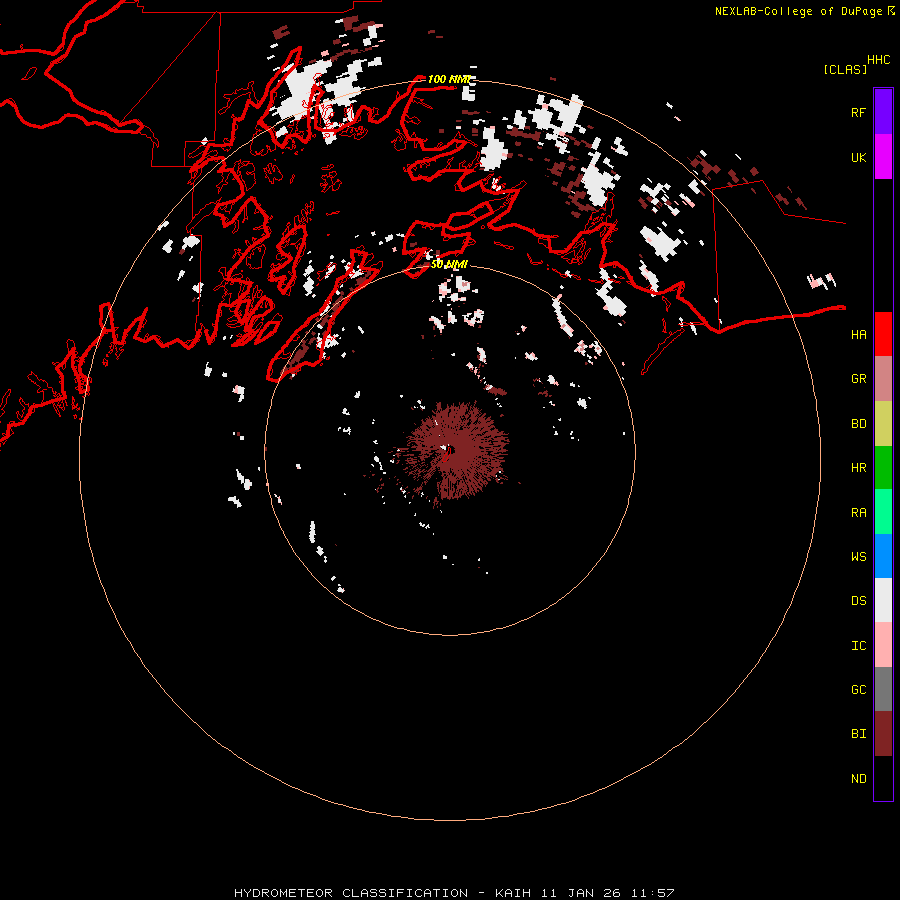Click the ND black legend swatch
Image resolution: width=900 pixels, height=900 pixels.
[x=883, y=778]
